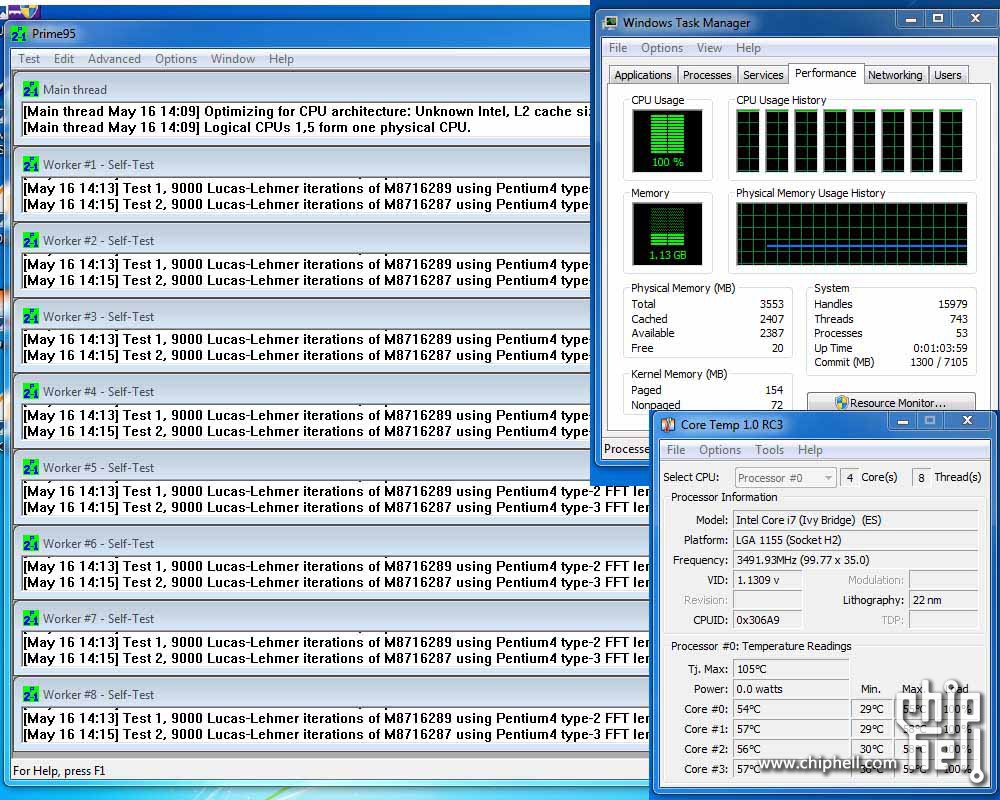Open the Prime95 Help menu
Viewport: 1000px width, 800px height.
pos(281,59)
